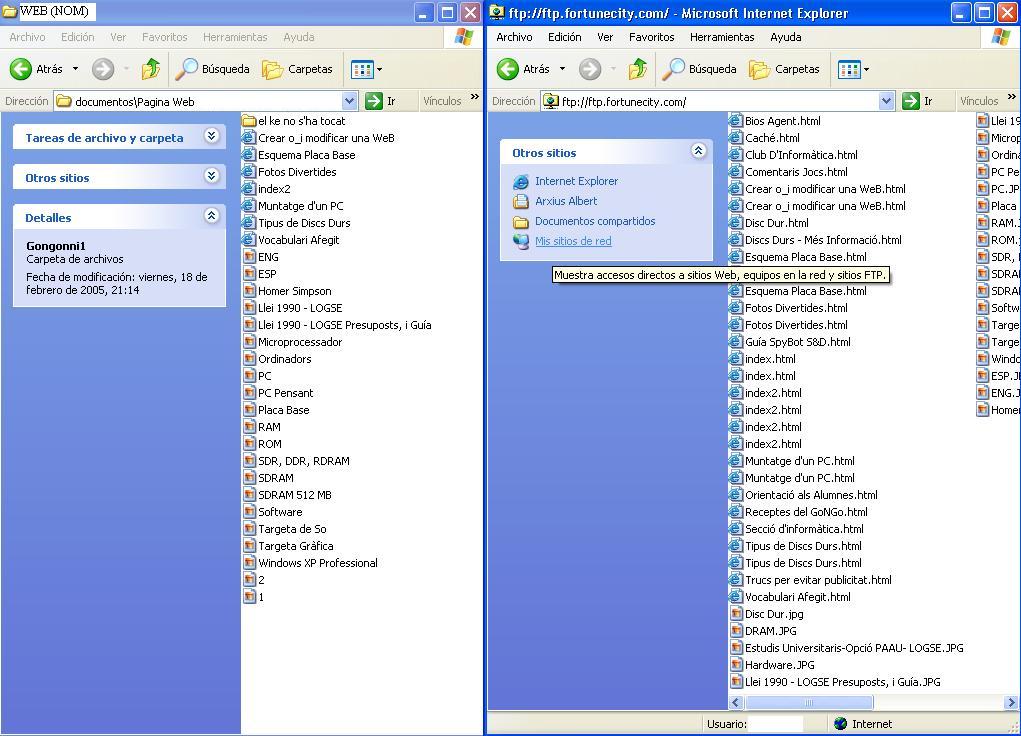Screen dimensions: 1021x736
Task: Open the Favoritos menu in the FTP window
Action: pos(651,37)
